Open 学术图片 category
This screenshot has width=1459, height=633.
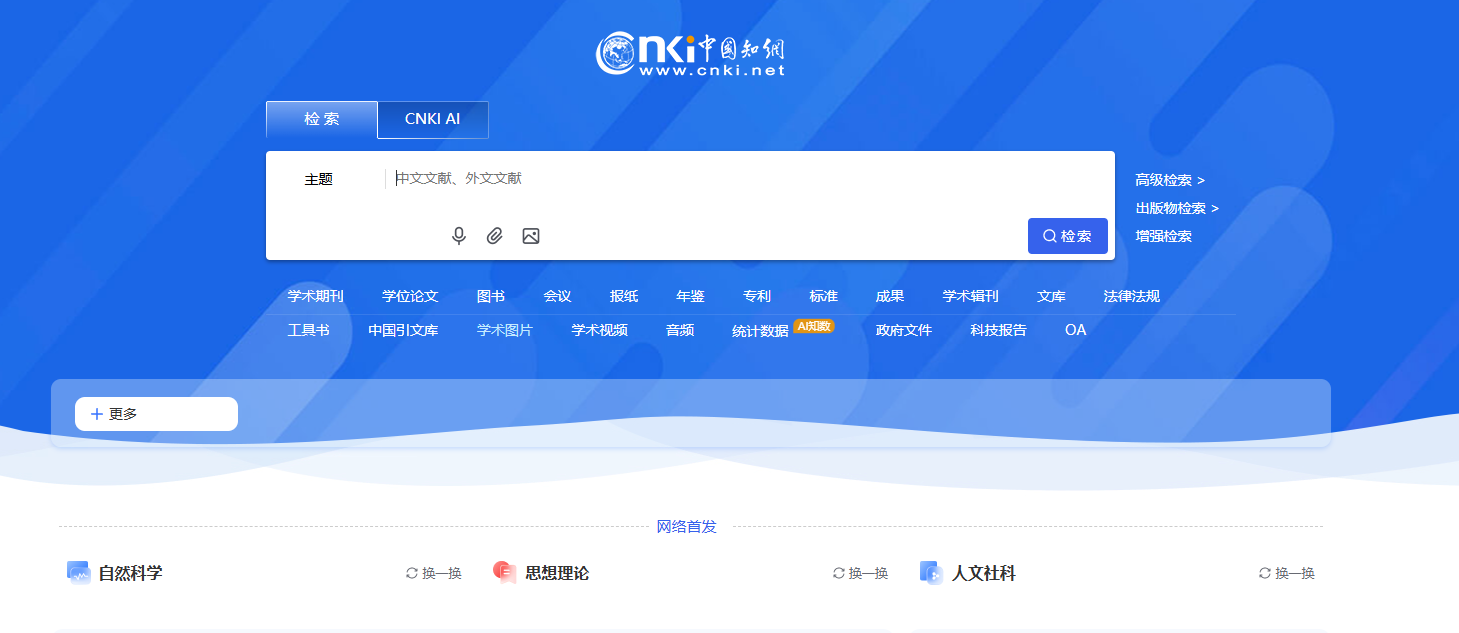505,330
